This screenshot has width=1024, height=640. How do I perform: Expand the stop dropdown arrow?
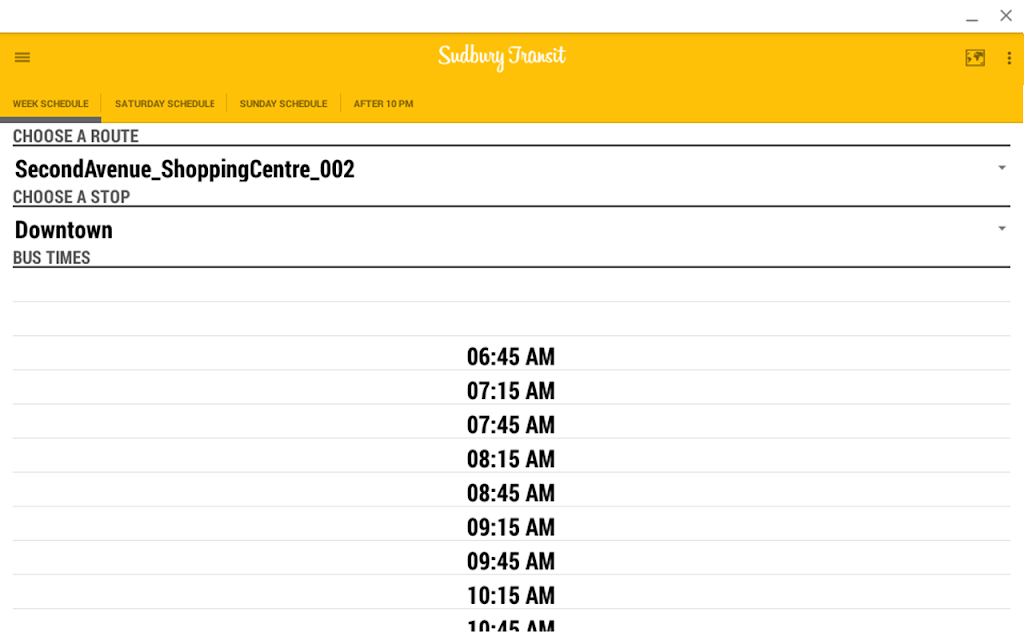click(1001, 229)
